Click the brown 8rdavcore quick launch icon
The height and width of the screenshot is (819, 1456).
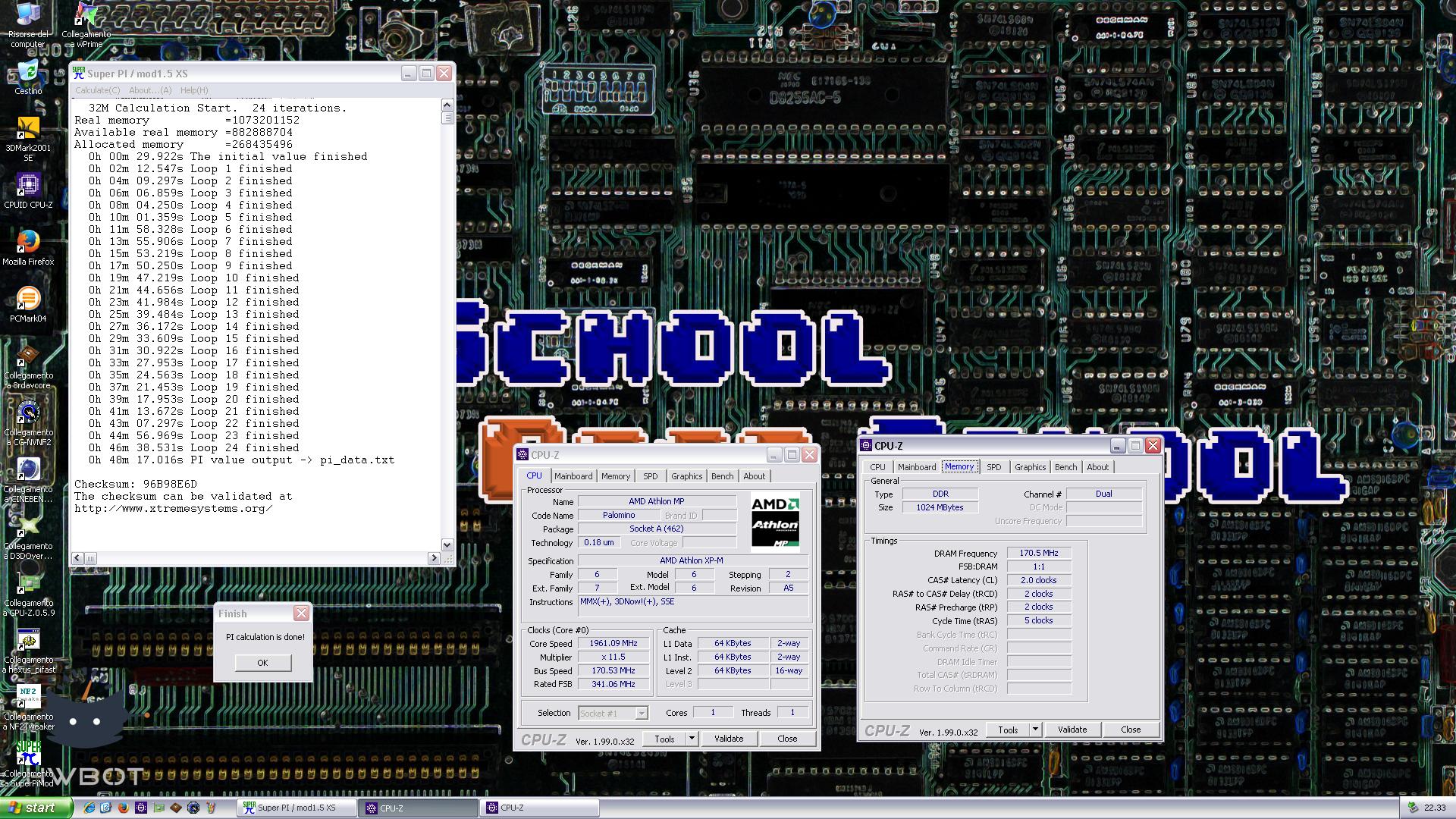coord(176,808)
